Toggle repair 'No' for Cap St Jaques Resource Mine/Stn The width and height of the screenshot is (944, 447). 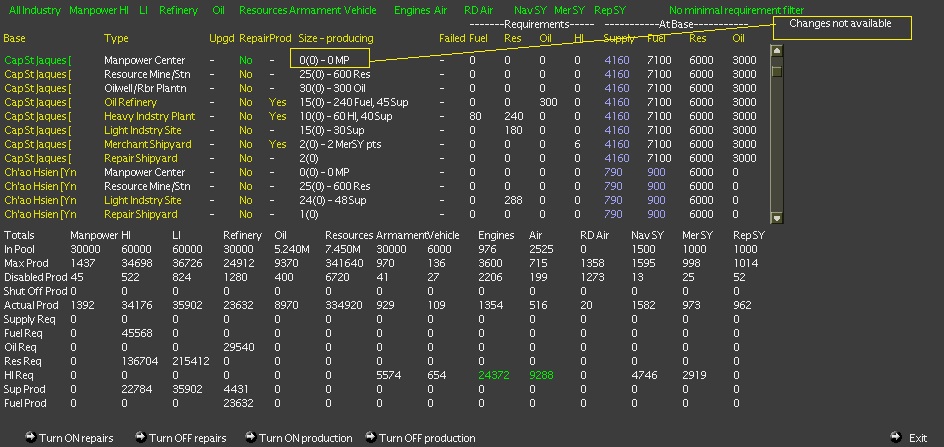(x=246, y=74)
